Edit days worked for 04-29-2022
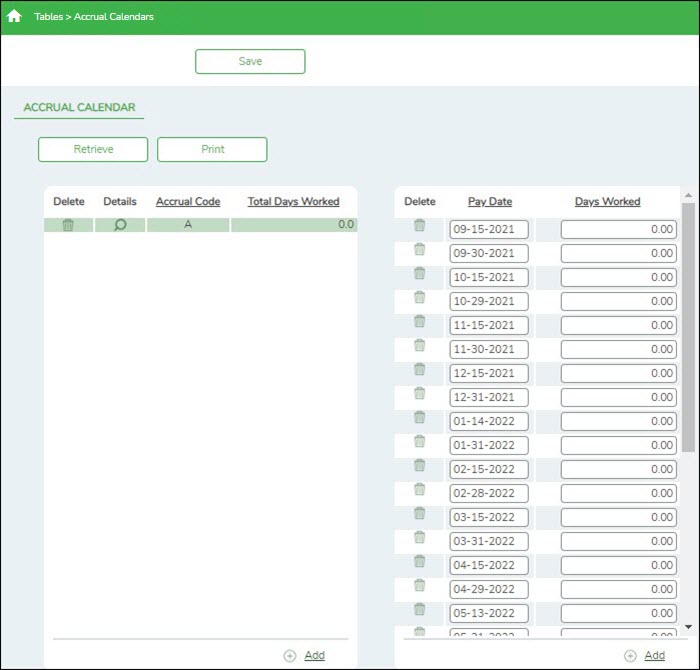 619,589
